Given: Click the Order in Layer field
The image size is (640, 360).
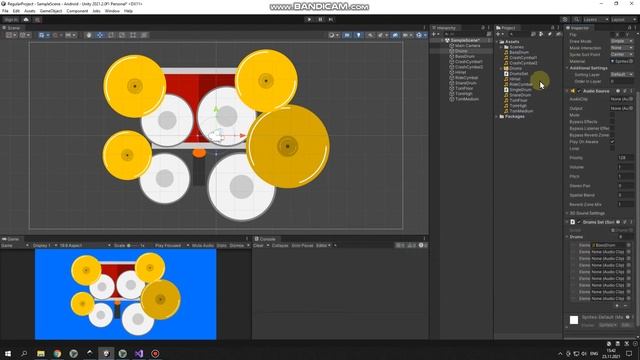Looking at the screenshot, I should pyautogui.click(x=622, y=81).
